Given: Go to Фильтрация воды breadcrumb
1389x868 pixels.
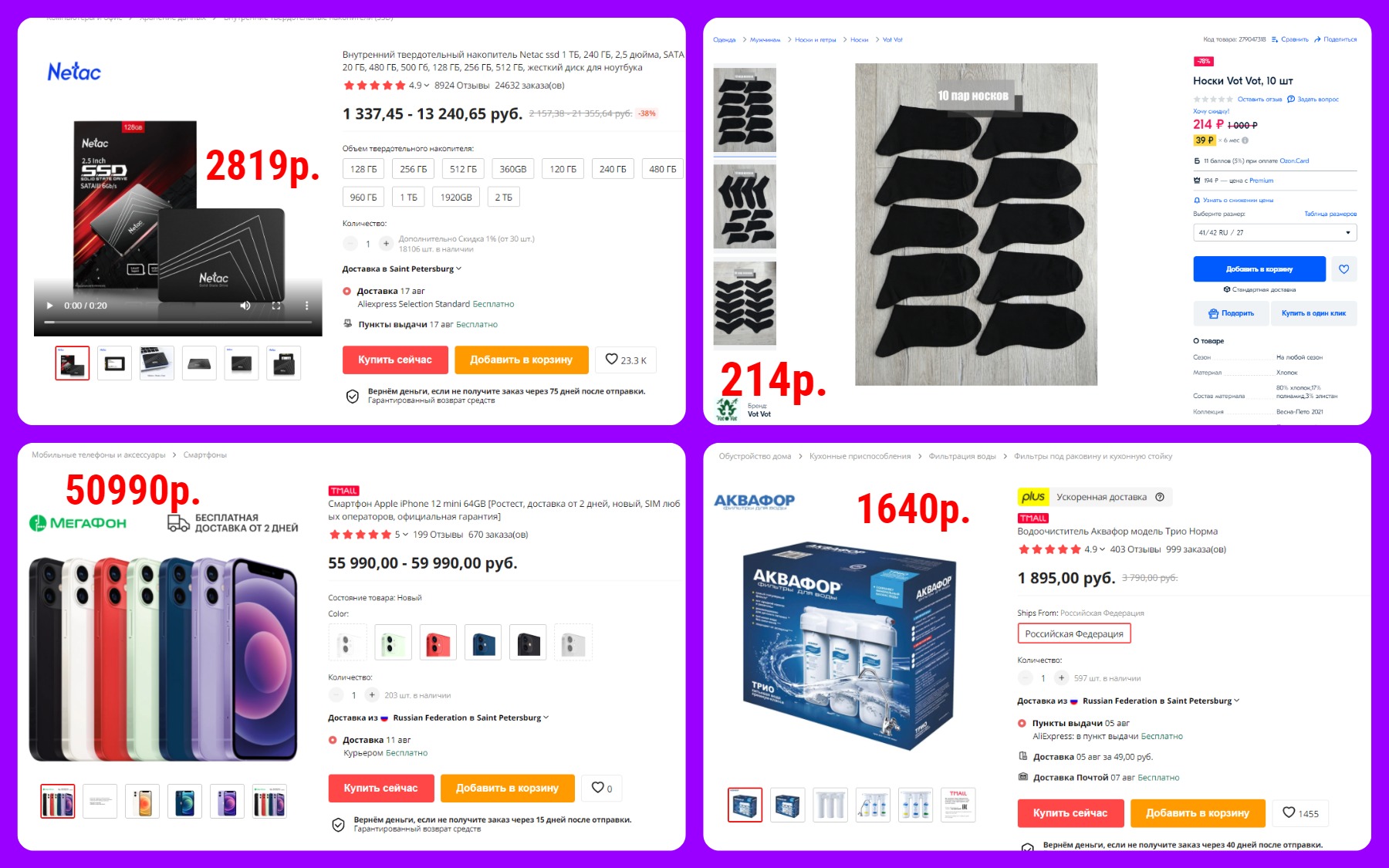Looking at the screenshot, I should coord(962,456).
